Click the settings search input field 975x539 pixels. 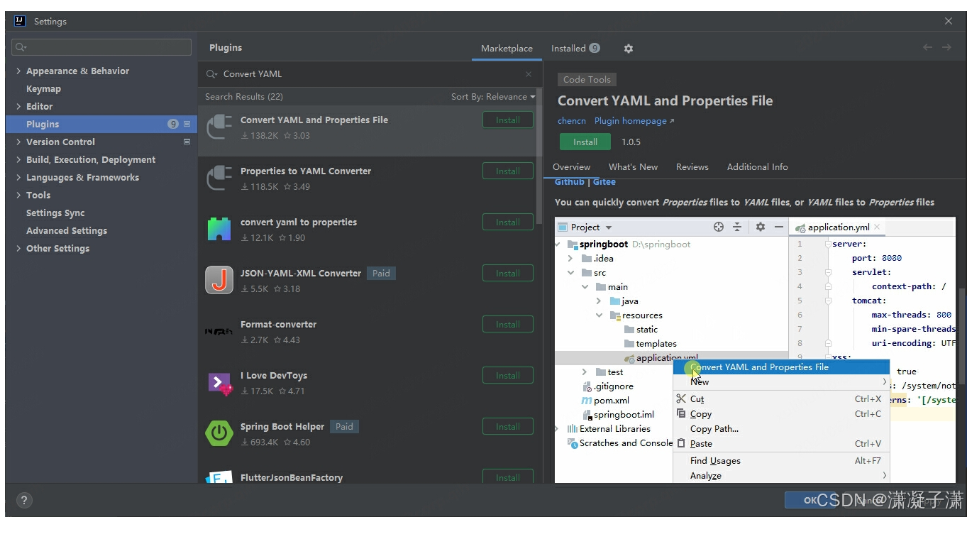coord(101,47)
